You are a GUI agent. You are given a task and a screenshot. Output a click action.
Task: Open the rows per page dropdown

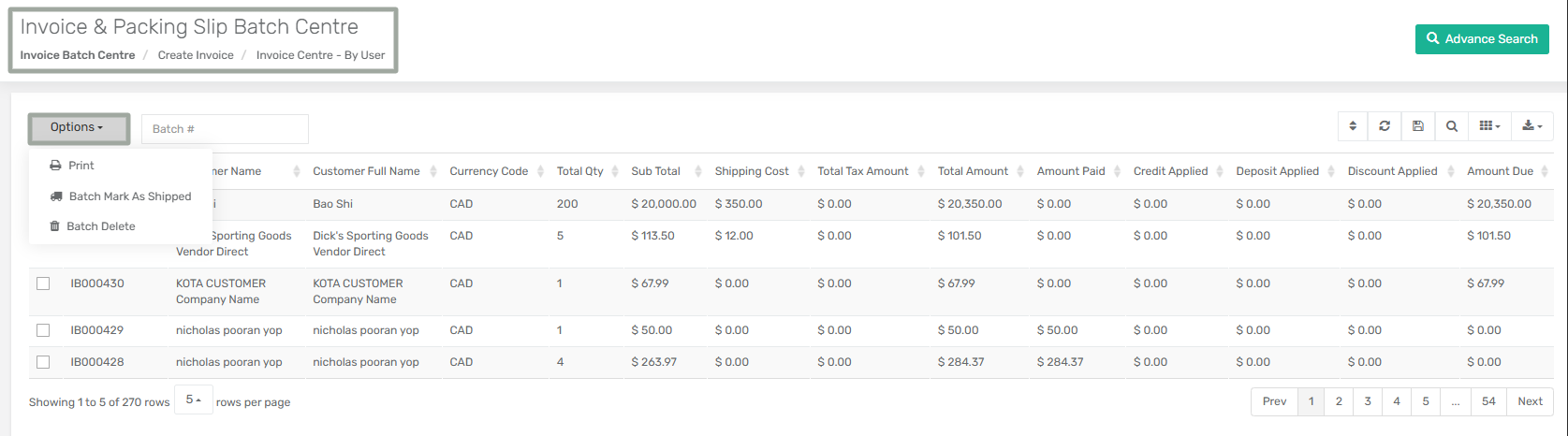194,400
